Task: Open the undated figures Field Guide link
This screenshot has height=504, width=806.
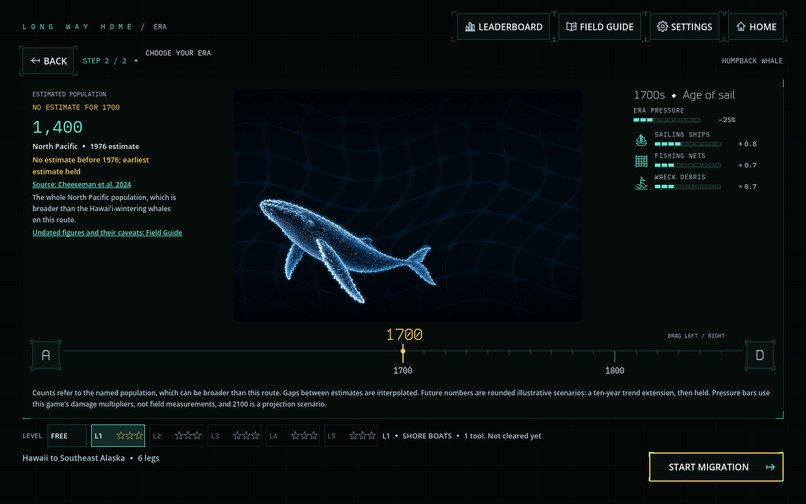Action: [x=107, y=232]
